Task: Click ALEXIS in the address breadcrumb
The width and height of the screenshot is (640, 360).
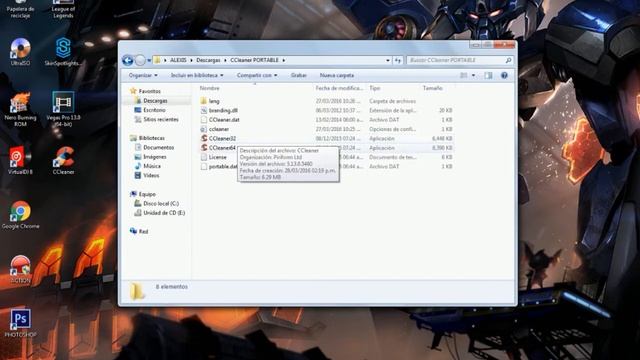Action: pyautogui.click(x=178, y=60)
